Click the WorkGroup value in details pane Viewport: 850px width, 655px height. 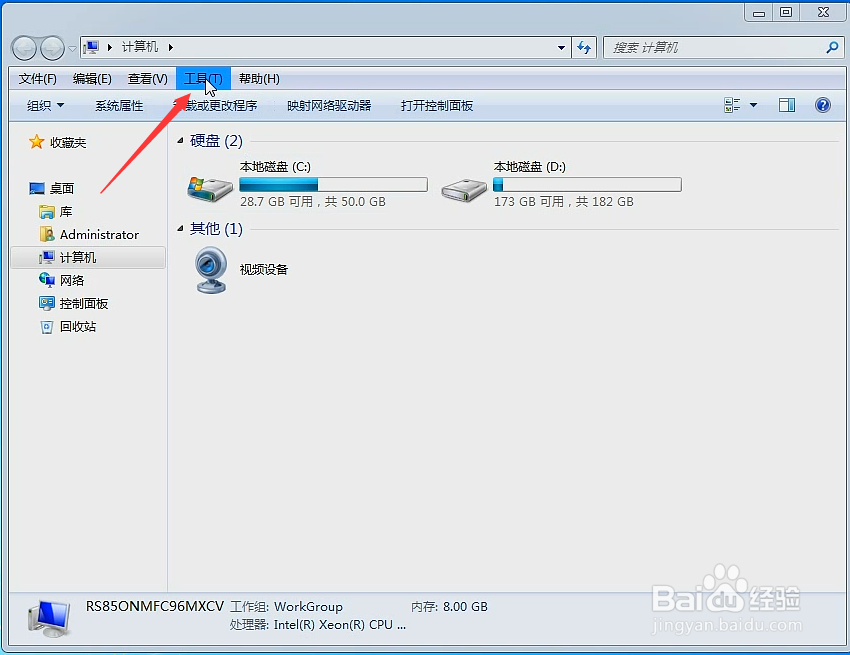[308, 607]
